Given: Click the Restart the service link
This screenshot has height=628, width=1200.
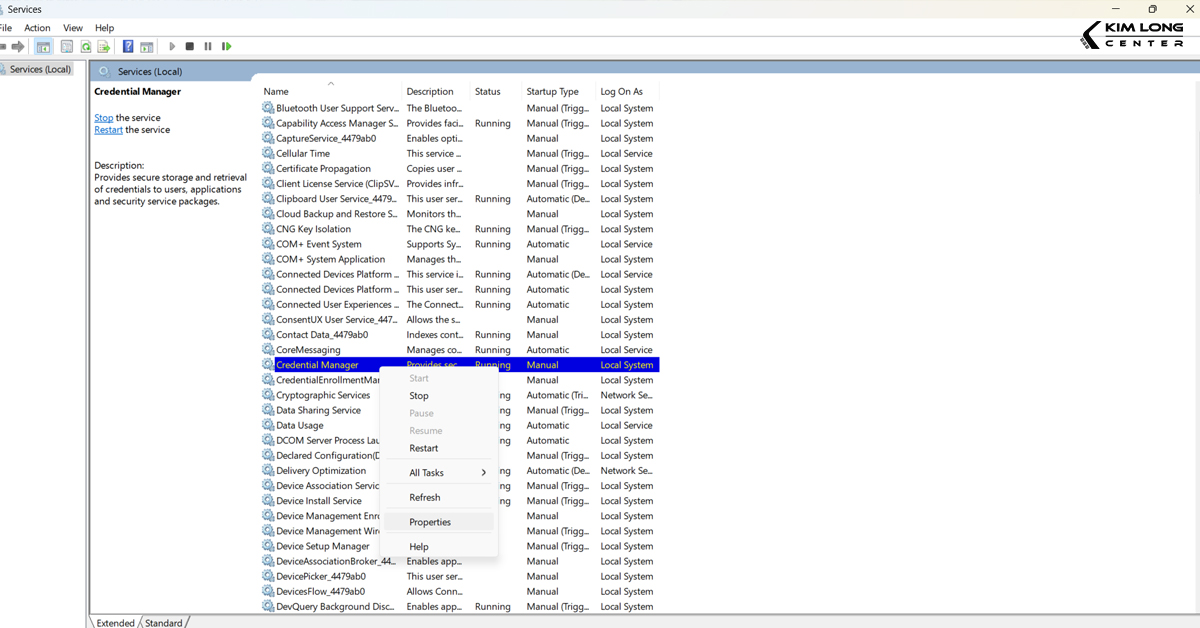Looking at the screenshot, I should click(107, 129).
